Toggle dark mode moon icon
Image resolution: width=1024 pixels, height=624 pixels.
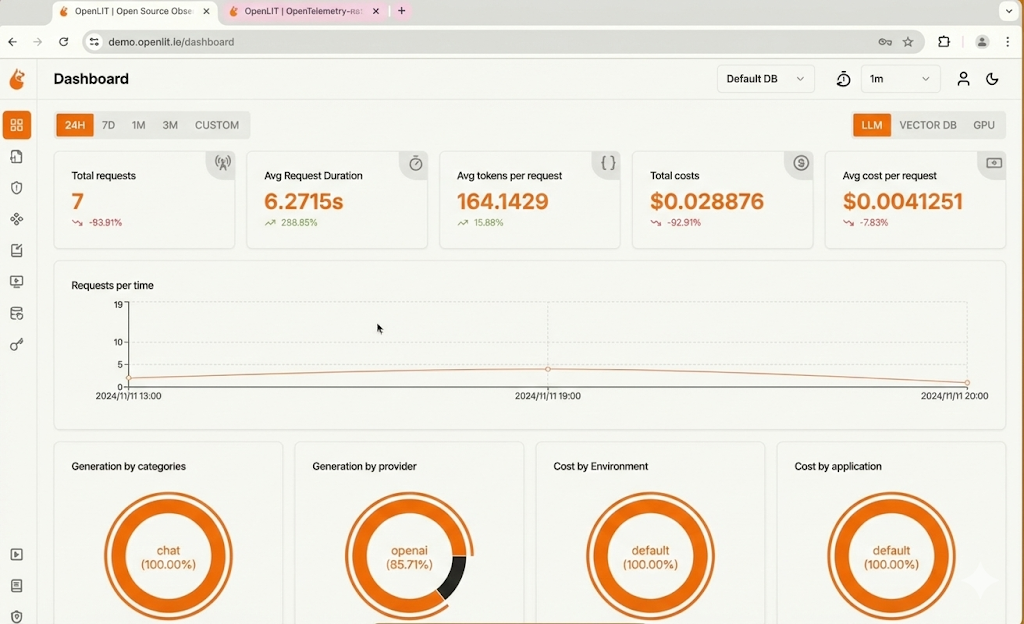pos(992,79)
